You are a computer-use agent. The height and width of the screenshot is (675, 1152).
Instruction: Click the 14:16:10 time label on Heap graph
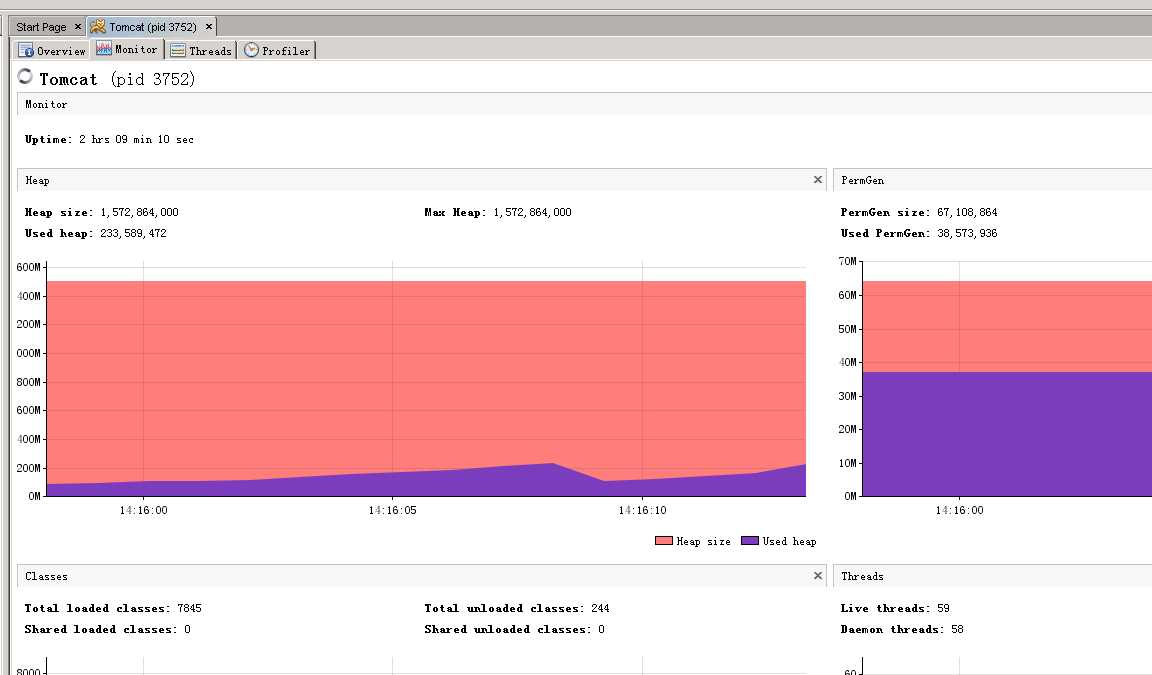click(x=642, y=510)
